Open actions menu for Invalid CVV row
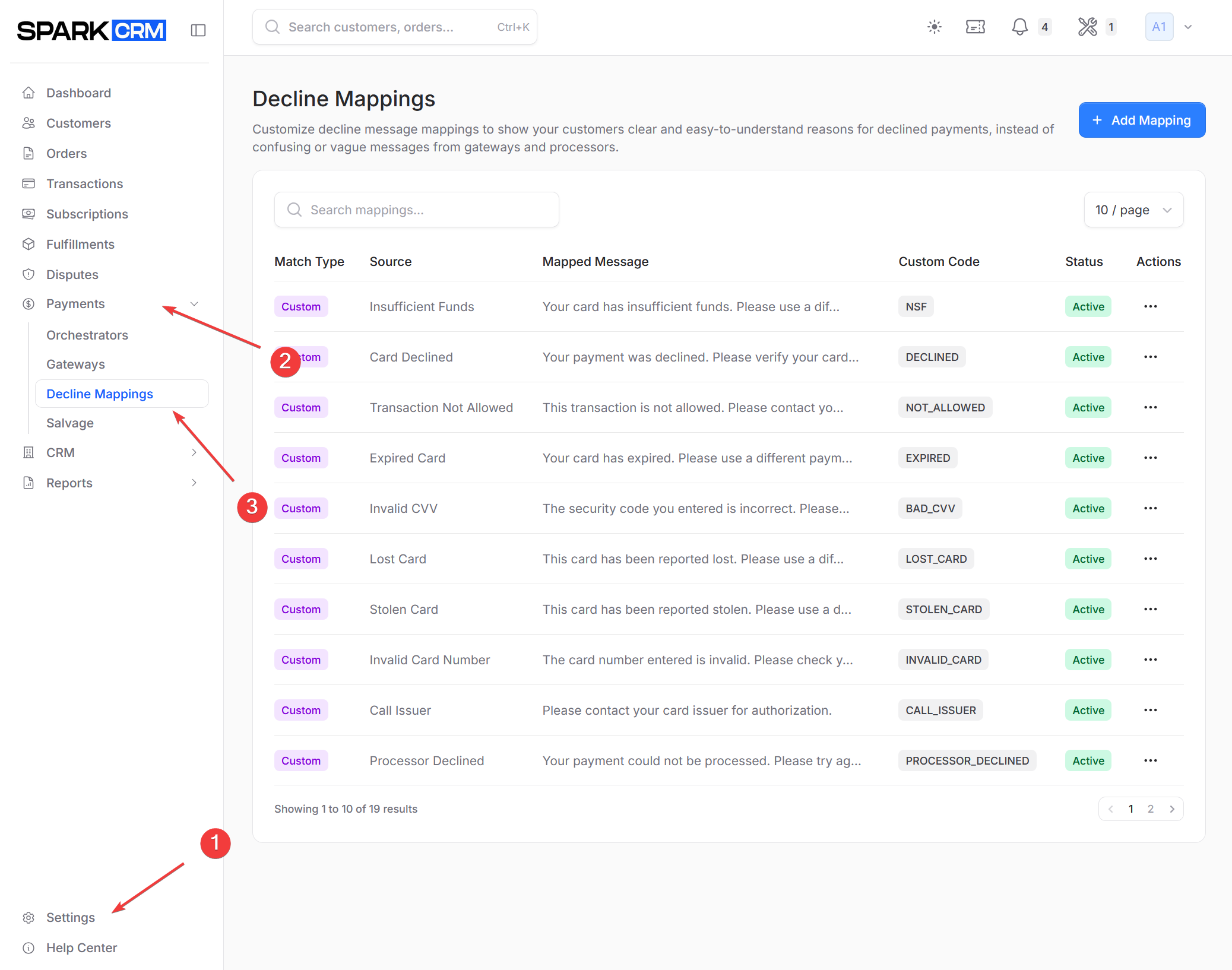Image resolution: width=1232 pixels, height=970 pixels. tap(1151, 508)
